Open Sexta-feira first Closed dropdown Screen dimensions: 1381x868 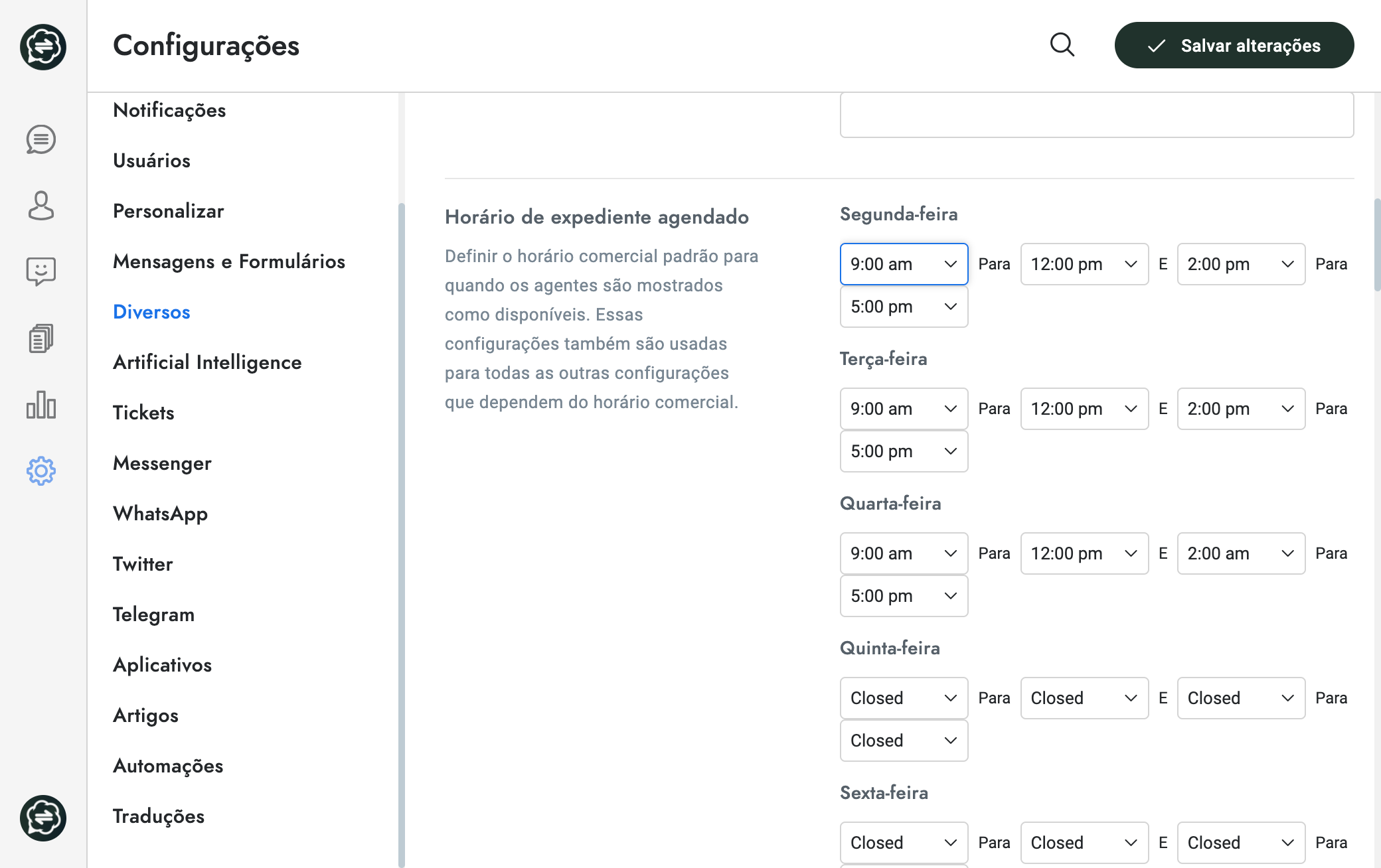pyautogui.click(x=904, y=843)
